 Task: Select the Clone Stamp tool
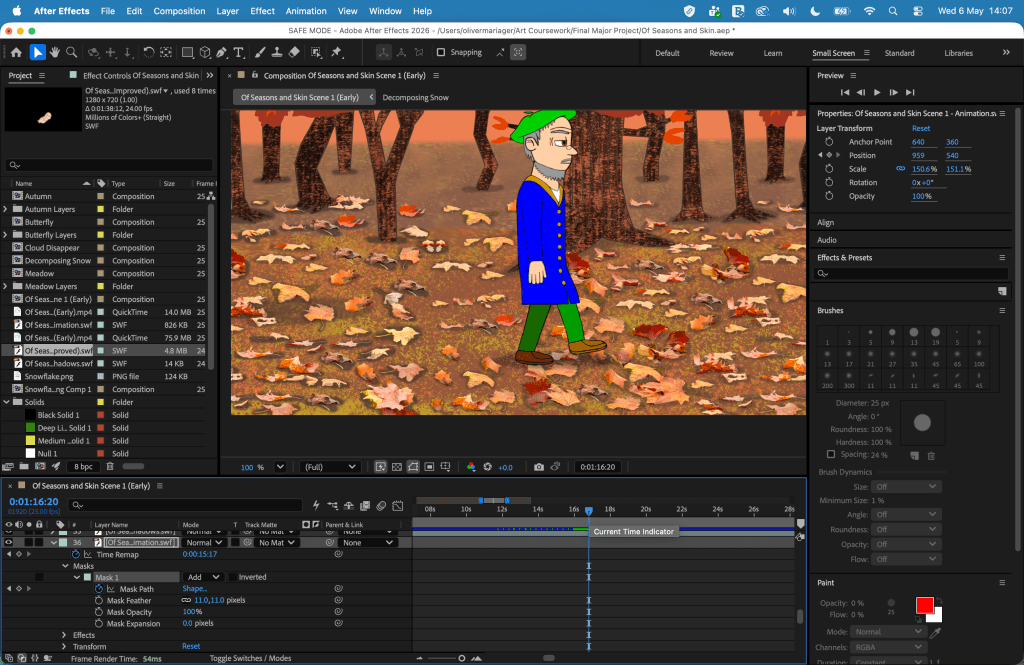277,52
